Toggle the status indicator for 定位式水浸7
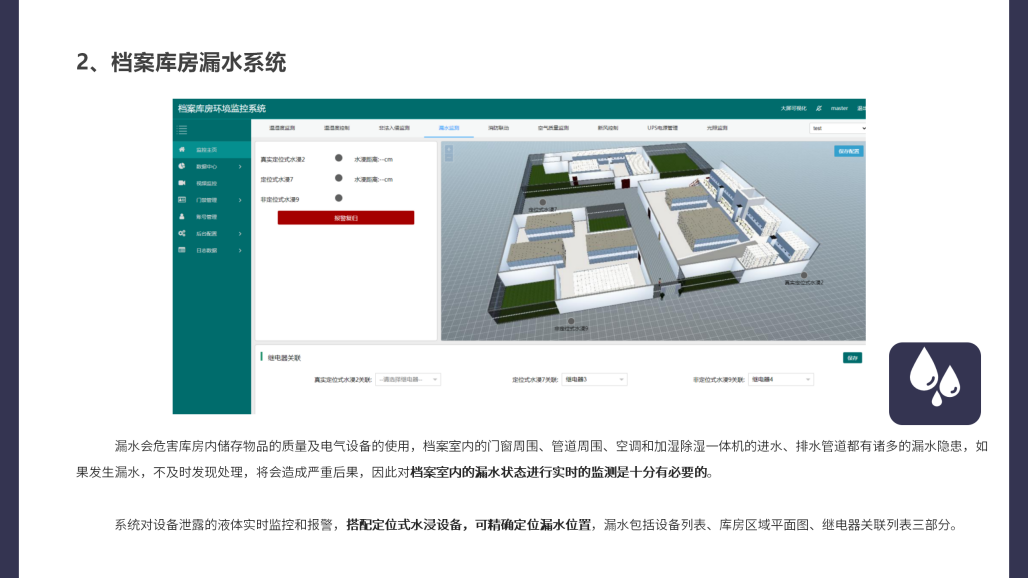1028x578 pixels. pos(338,179)
